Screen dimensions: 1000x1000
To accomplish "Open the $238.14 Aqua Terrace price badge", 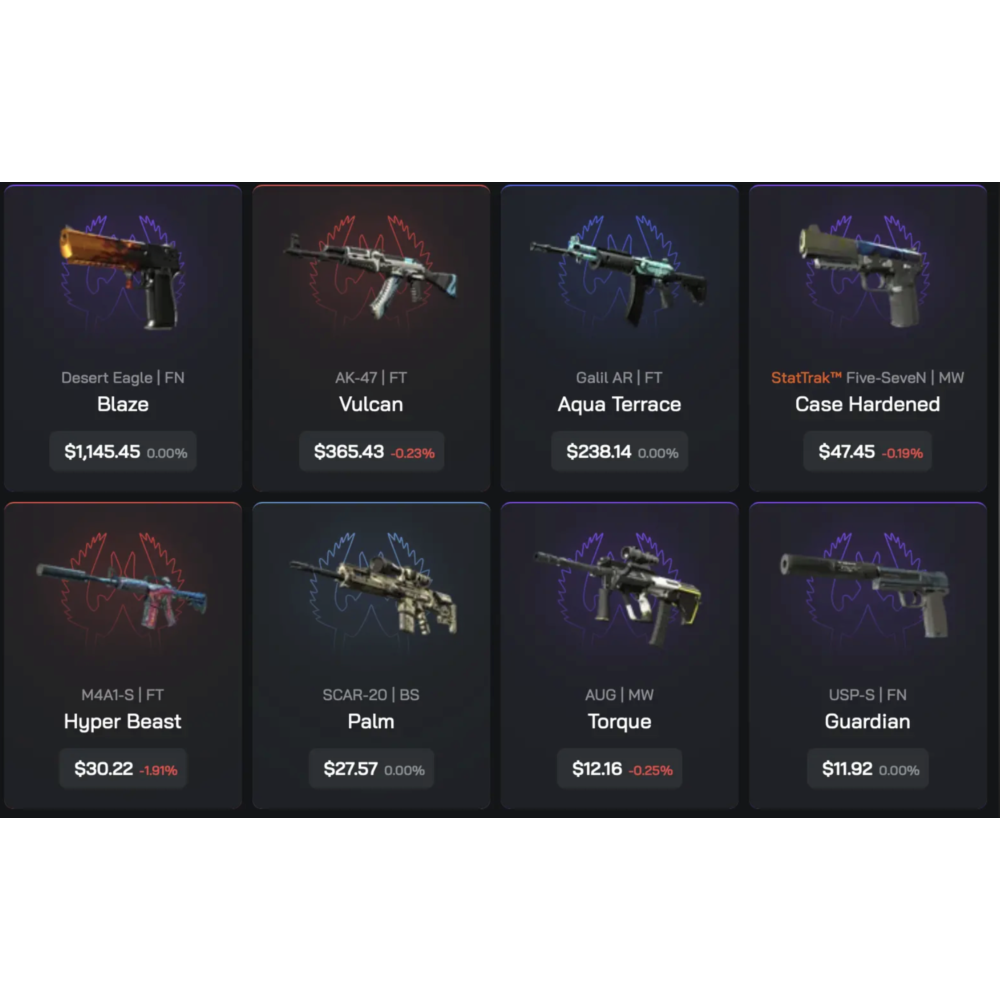I will point(619,452).
